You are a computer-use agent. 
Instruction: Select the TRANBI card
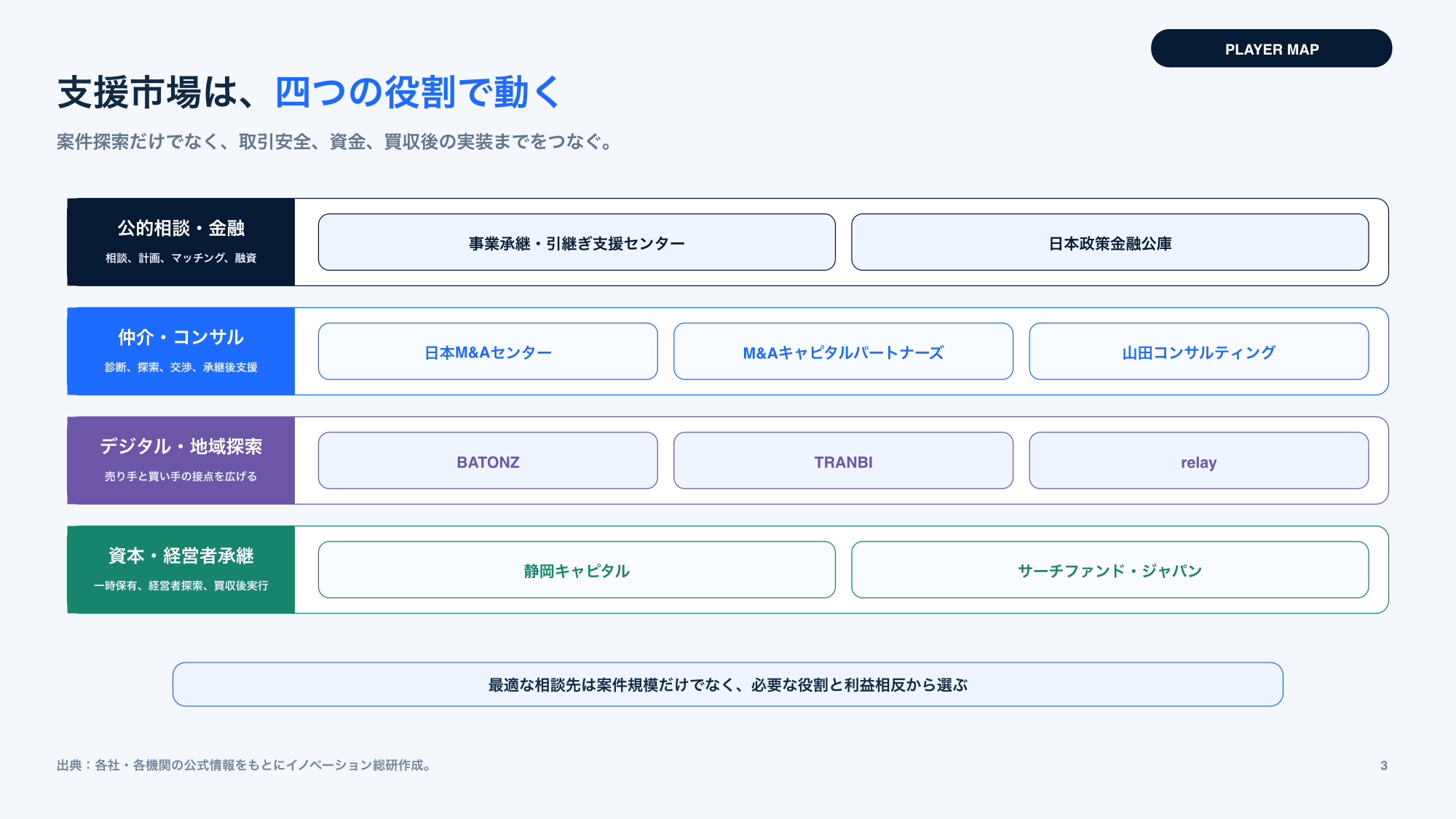(843, 461)
